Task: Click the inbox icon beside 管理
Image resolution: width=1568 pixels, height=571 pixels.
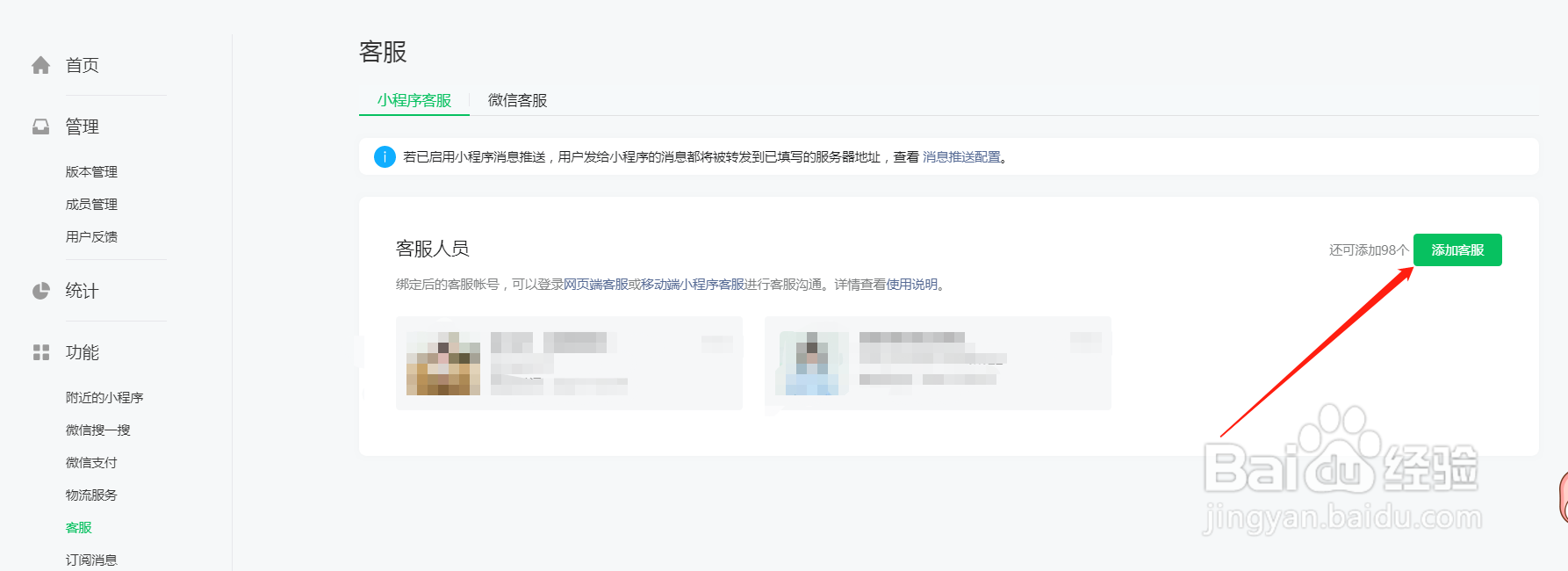Action: (41, 126)
